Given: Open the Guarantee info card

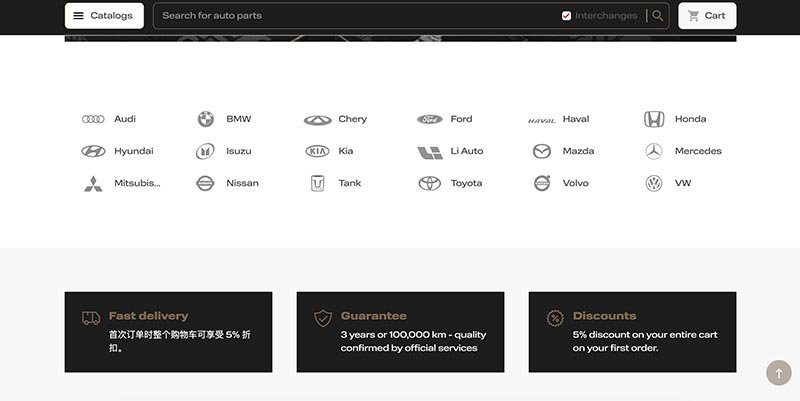Looking at the screenshot, I should click(x=401, y=332).
